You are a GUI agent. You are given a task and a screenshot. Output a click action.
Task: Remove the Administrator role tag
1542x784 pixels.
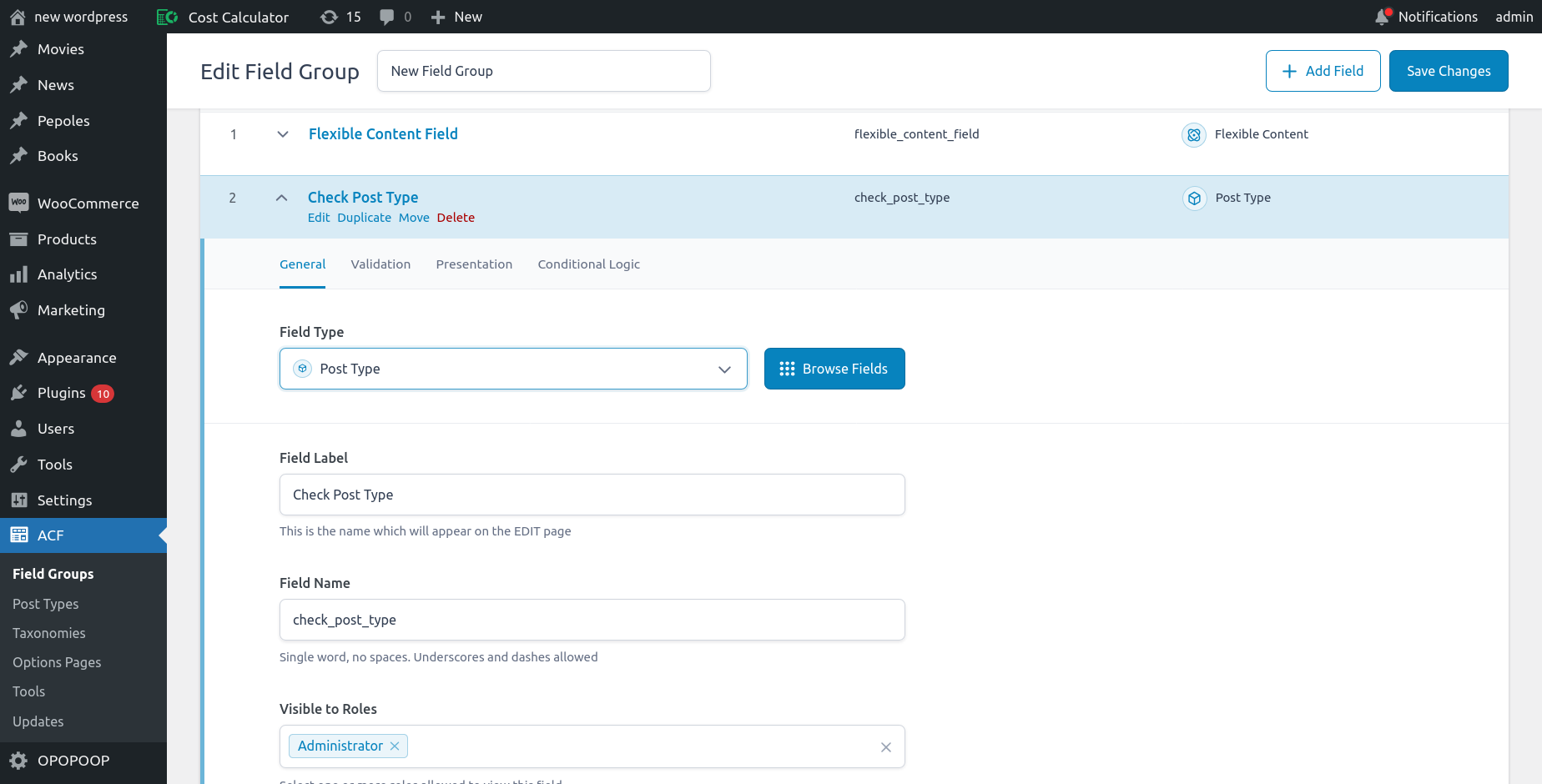(x=395, y=746)
